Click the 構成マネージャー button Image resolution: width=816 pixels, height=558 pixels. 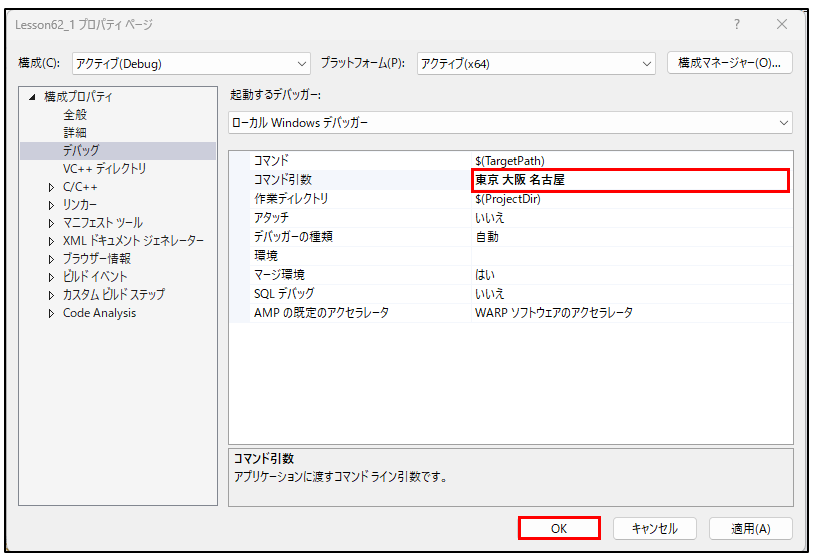pyautogui.click(x=729, y=63)
